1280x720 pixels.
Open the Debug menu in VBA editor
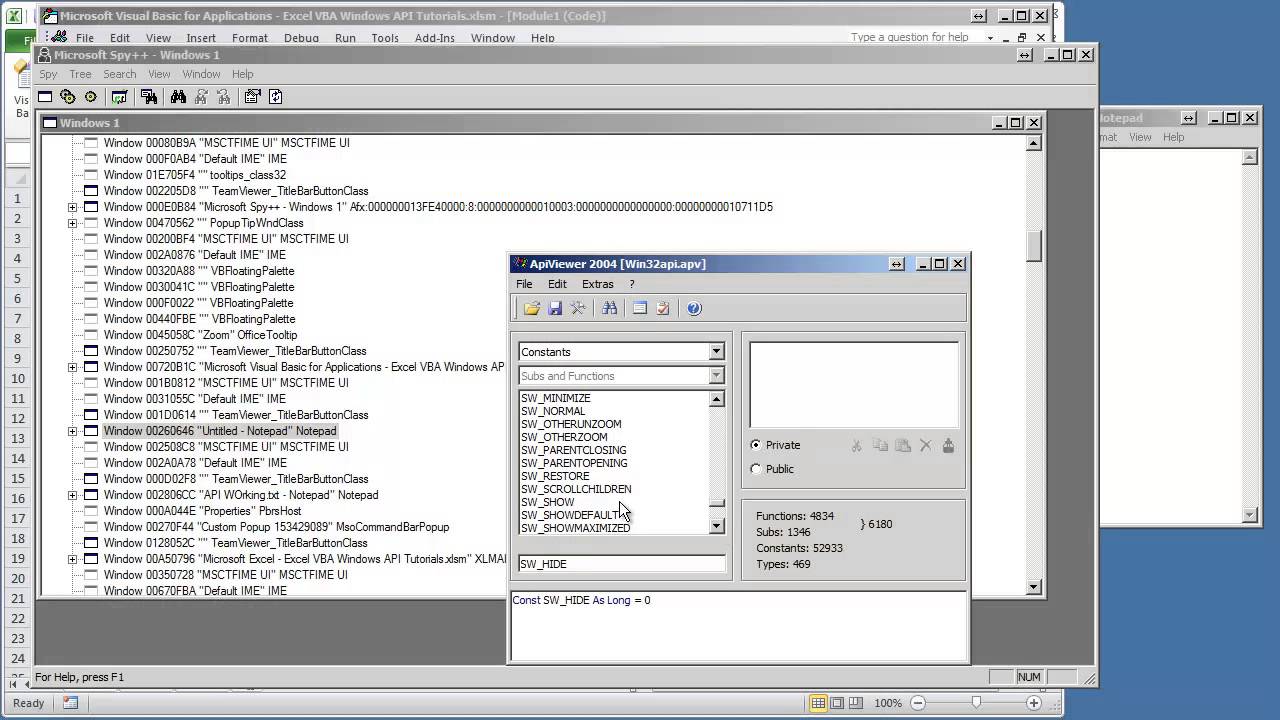coord(301,38)
